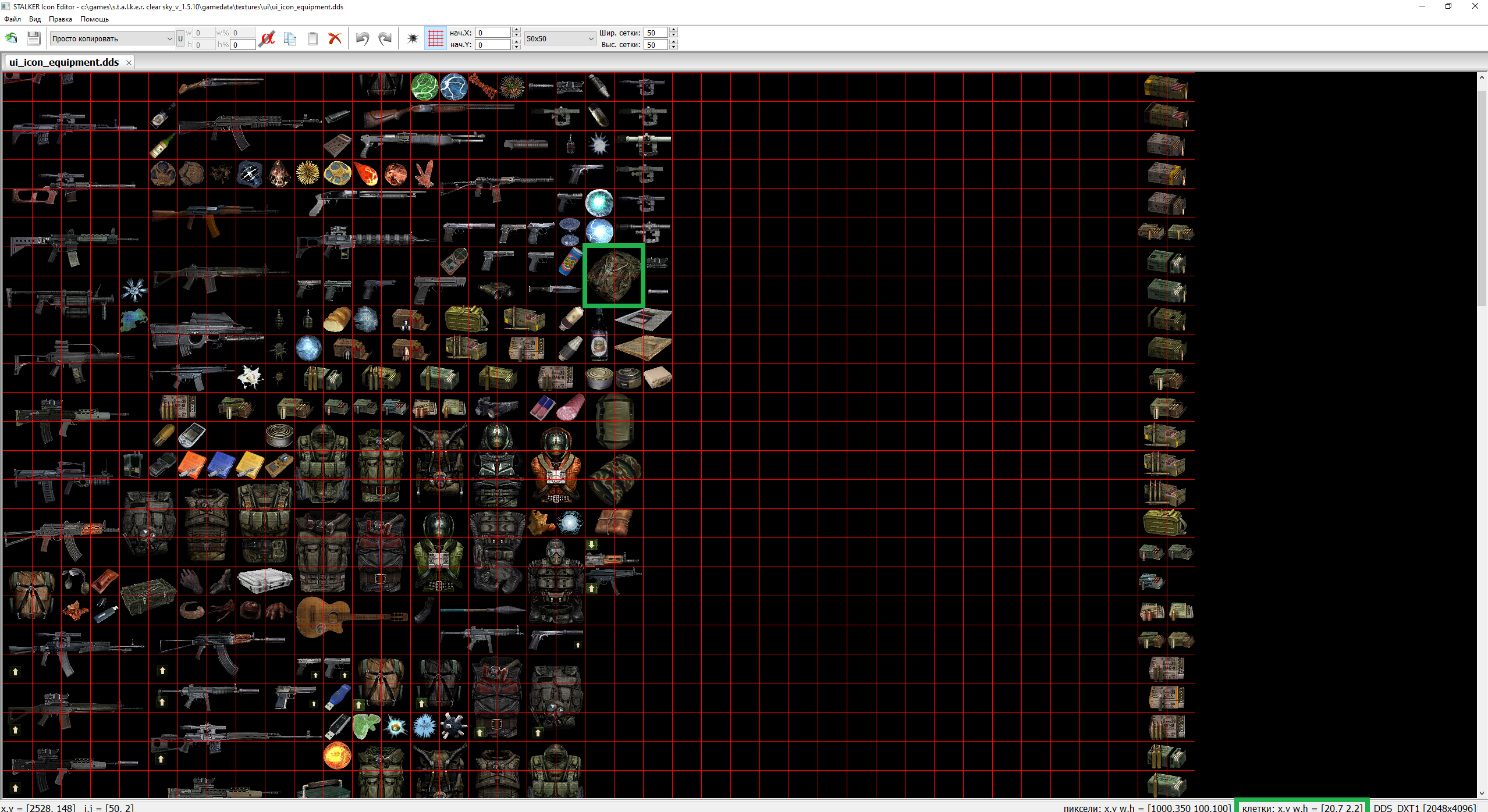Click the undo arrow icon
Viewport: 1488px width, 812px height.
coord(362,38)
